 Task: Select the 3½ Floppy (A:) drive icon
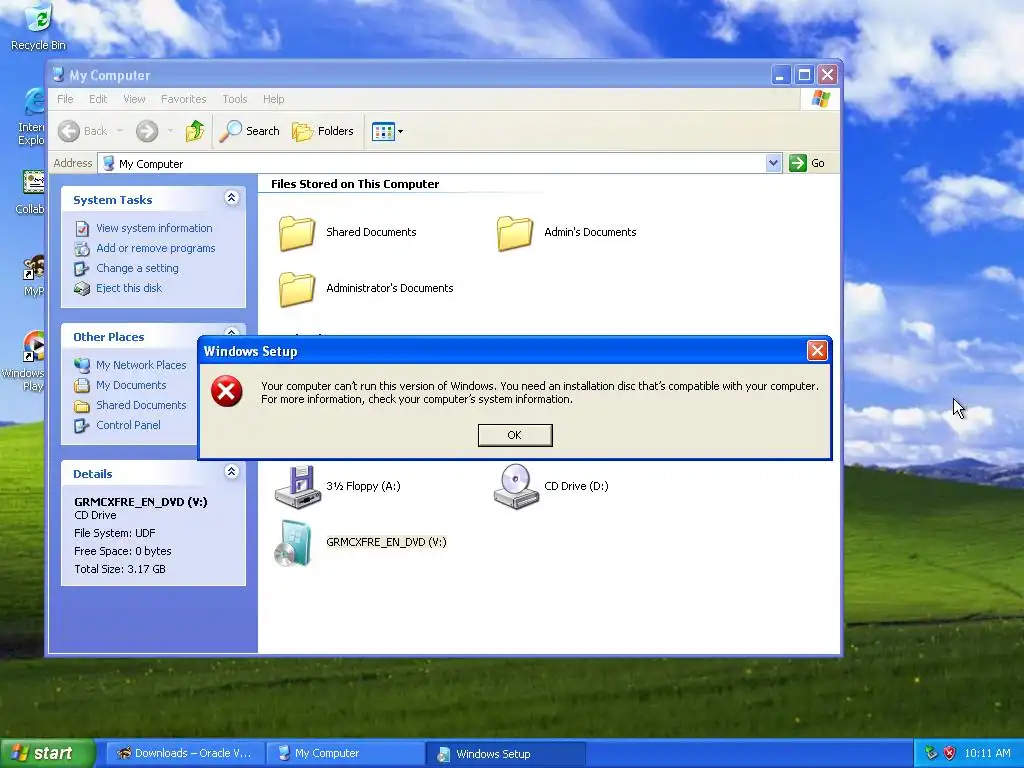(x=298, y=487)
